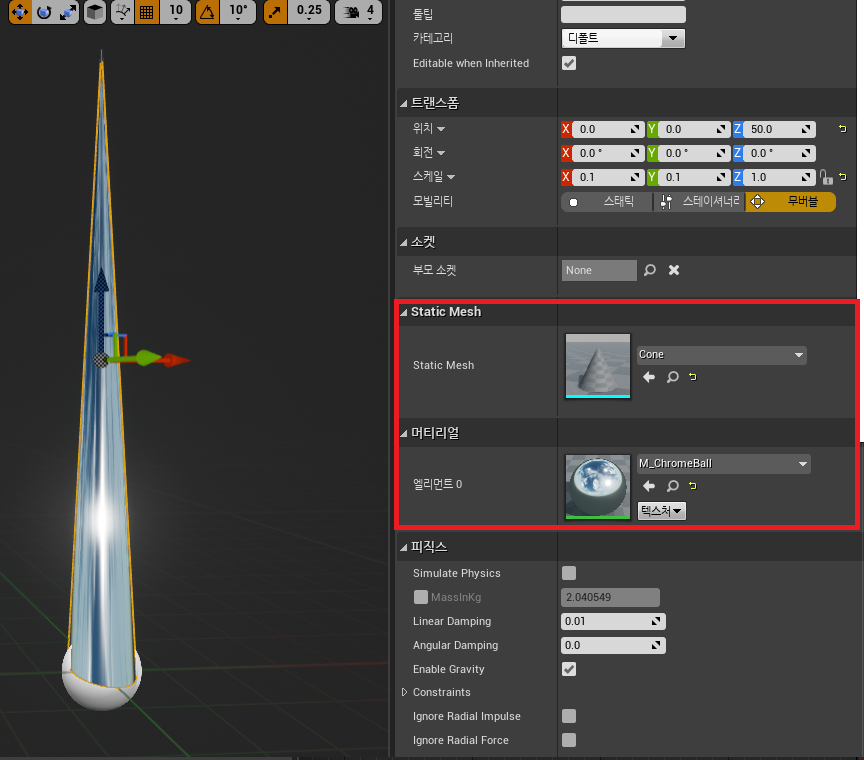Select the rotate gizmo mode icon
Screen dimensions: 864x760
[x=44, y=12]
